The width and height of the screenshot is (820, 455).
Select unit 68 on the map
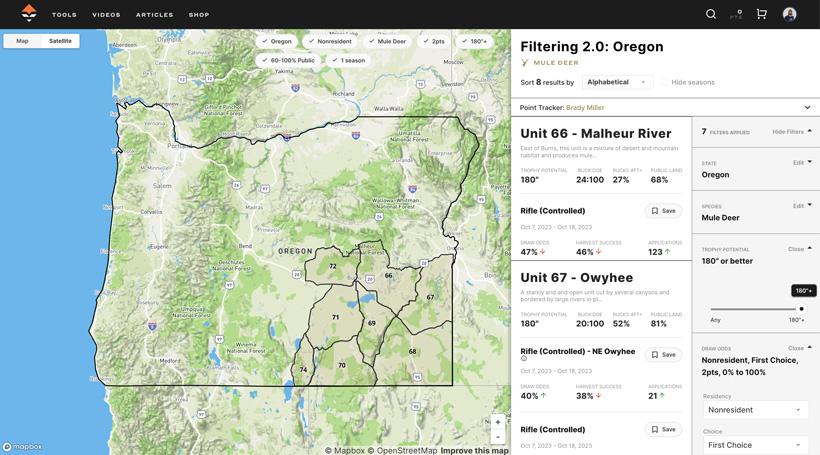[x=413, y=351]
